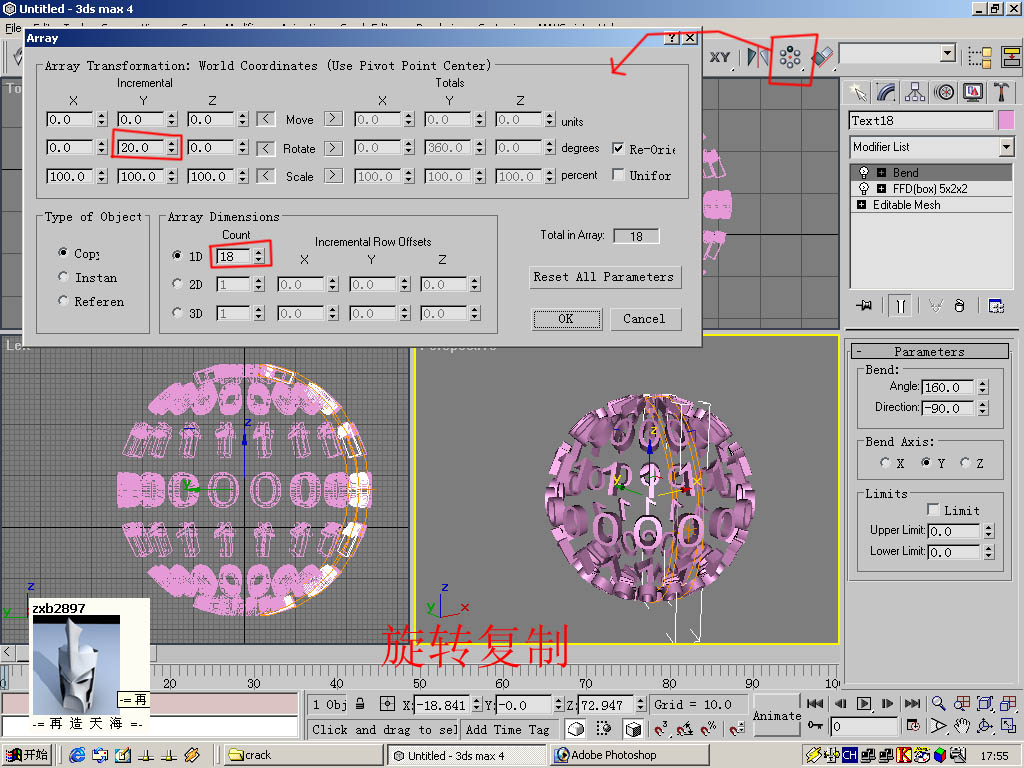
Task: Toggle the Angle Snap icon
Action: 684,728
